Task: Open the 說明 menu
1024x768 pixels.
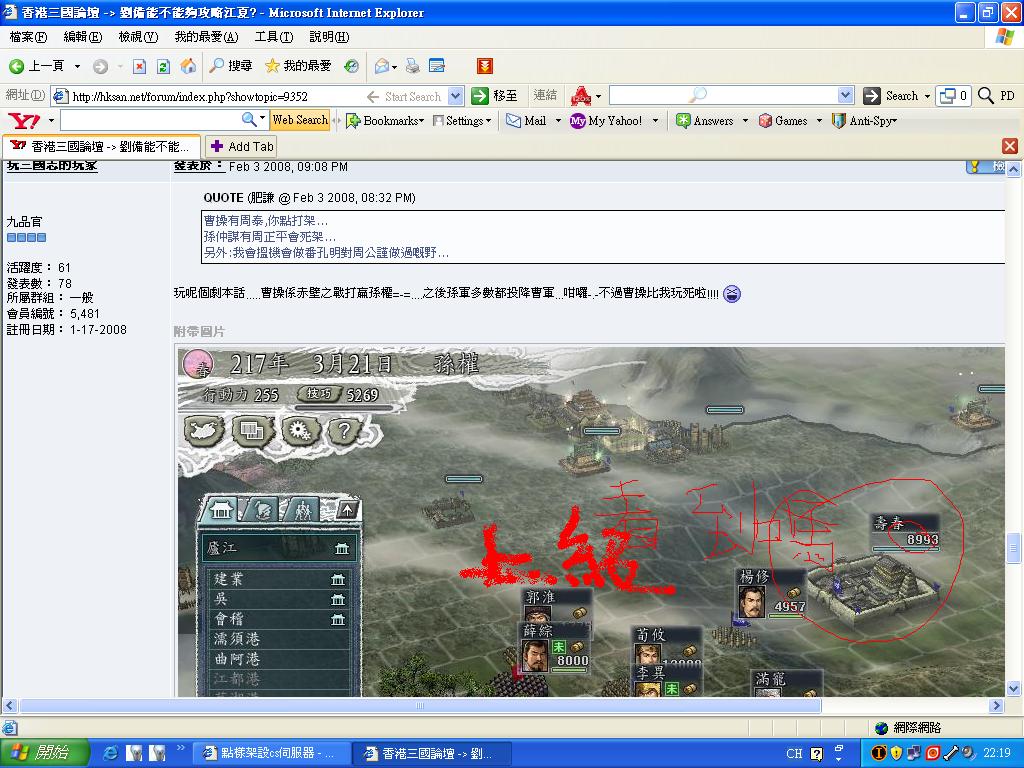Action: 329,37
